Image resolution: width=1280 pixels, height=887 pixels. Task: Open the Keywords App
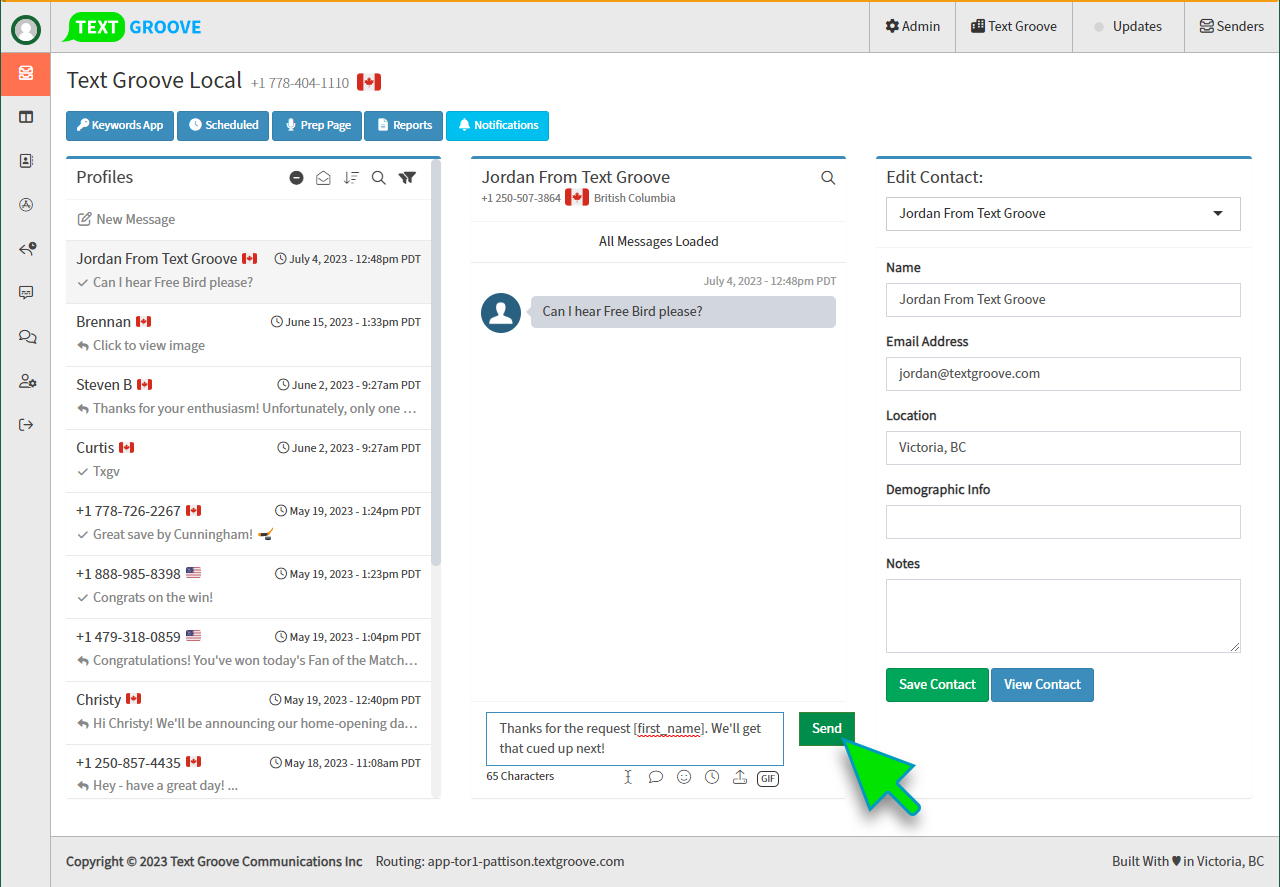point(120,126)
